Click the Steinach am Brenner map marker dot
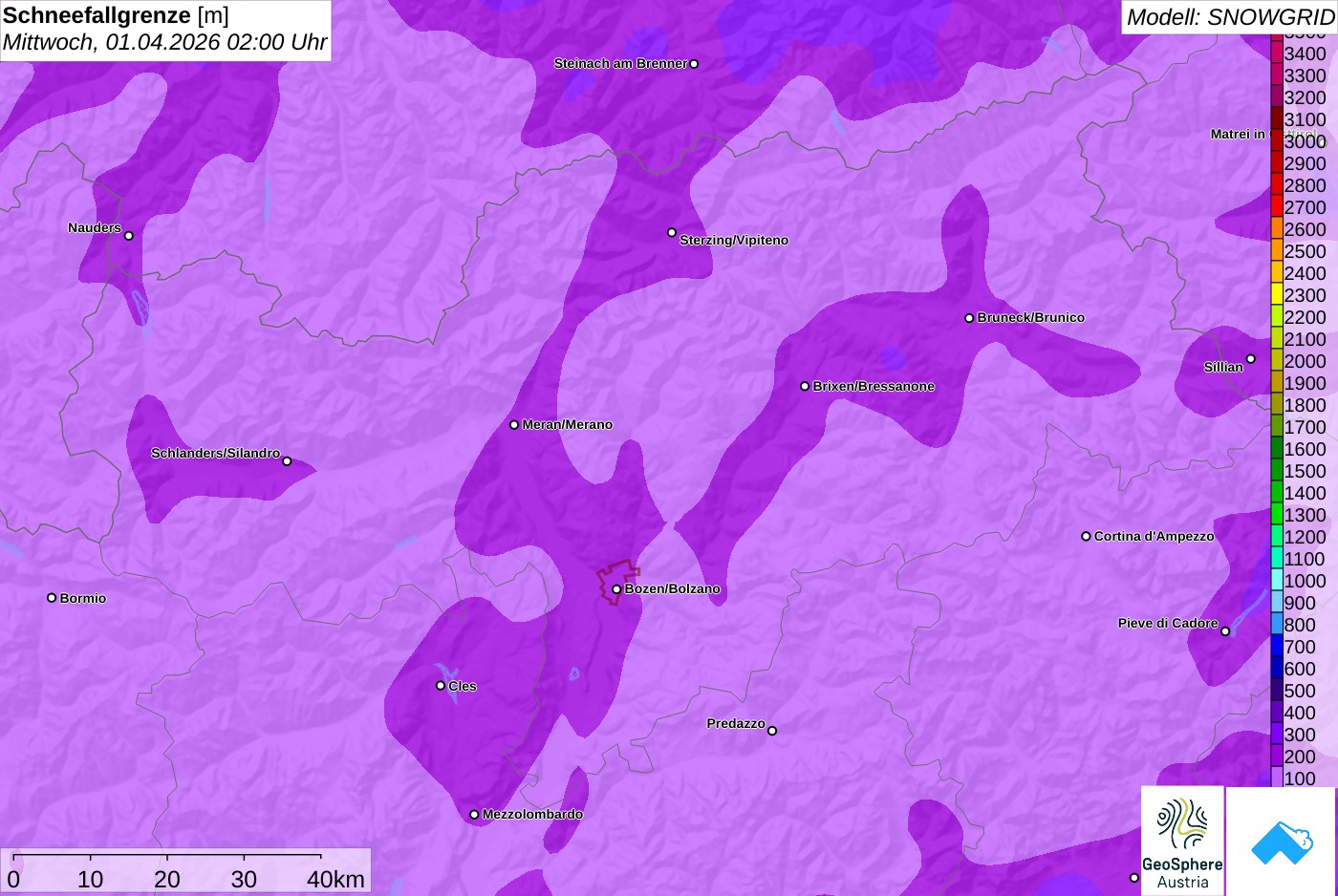1338x896 pixels. (694, 64)
